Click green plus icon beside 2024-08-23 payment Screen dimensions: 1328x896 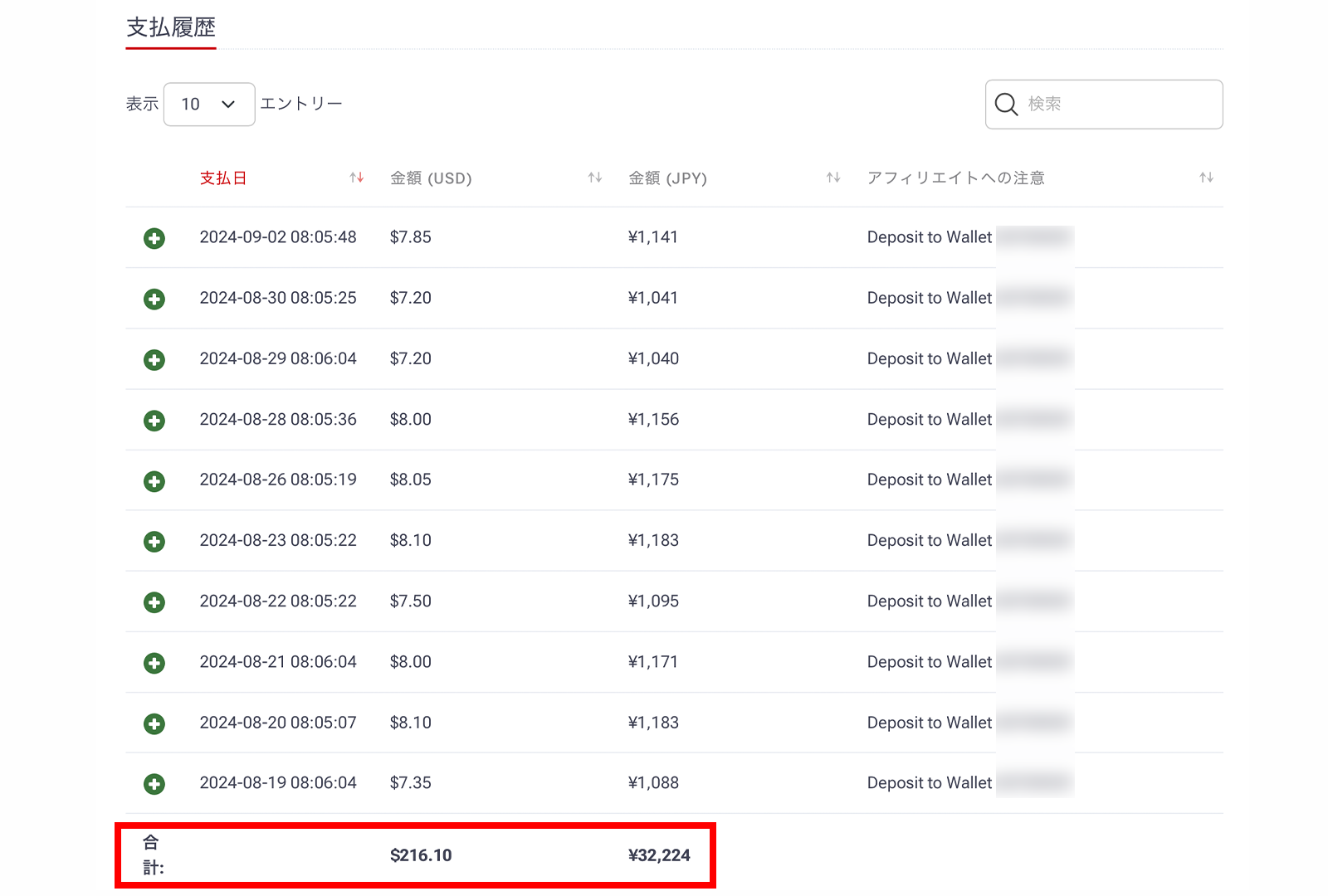click(x=154, y=542)
